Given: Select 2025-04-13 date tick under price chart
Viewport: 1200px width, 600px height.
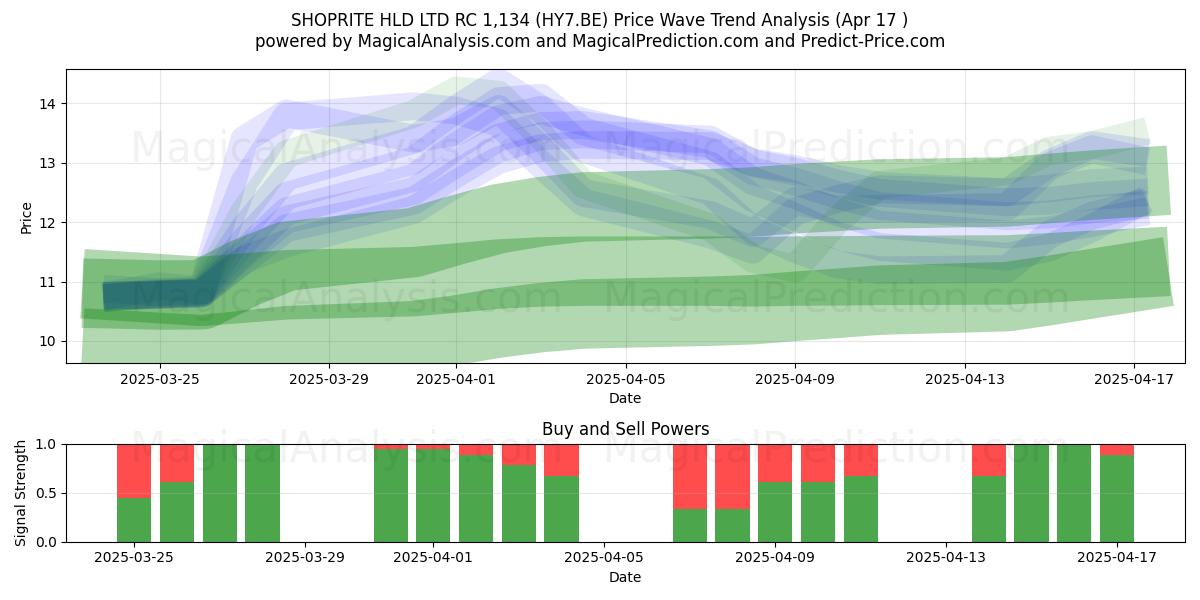Looking at the screenshot, I should tap(965, 379).
